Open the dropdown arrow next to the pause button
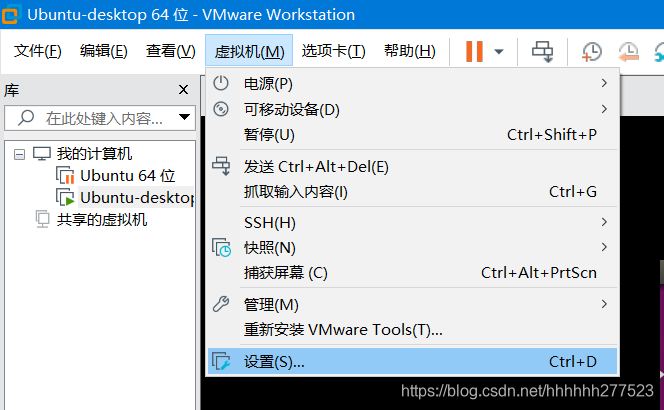 499,52
